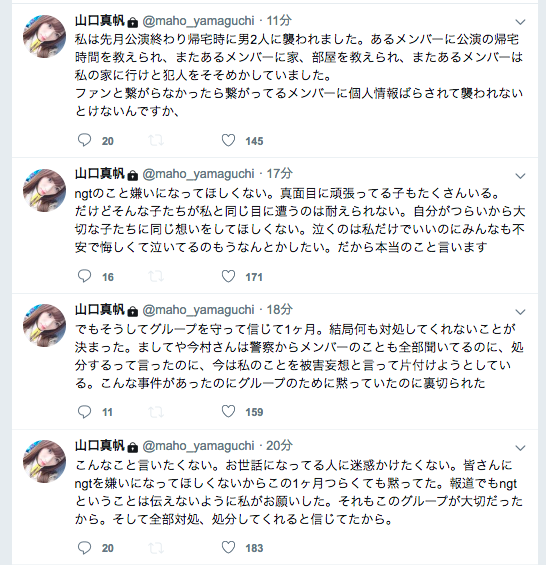Open the 山口真帆 profile name on the top tweet
Image resolution: width=546 pixels, height=565 pixels.
[100, 21]
